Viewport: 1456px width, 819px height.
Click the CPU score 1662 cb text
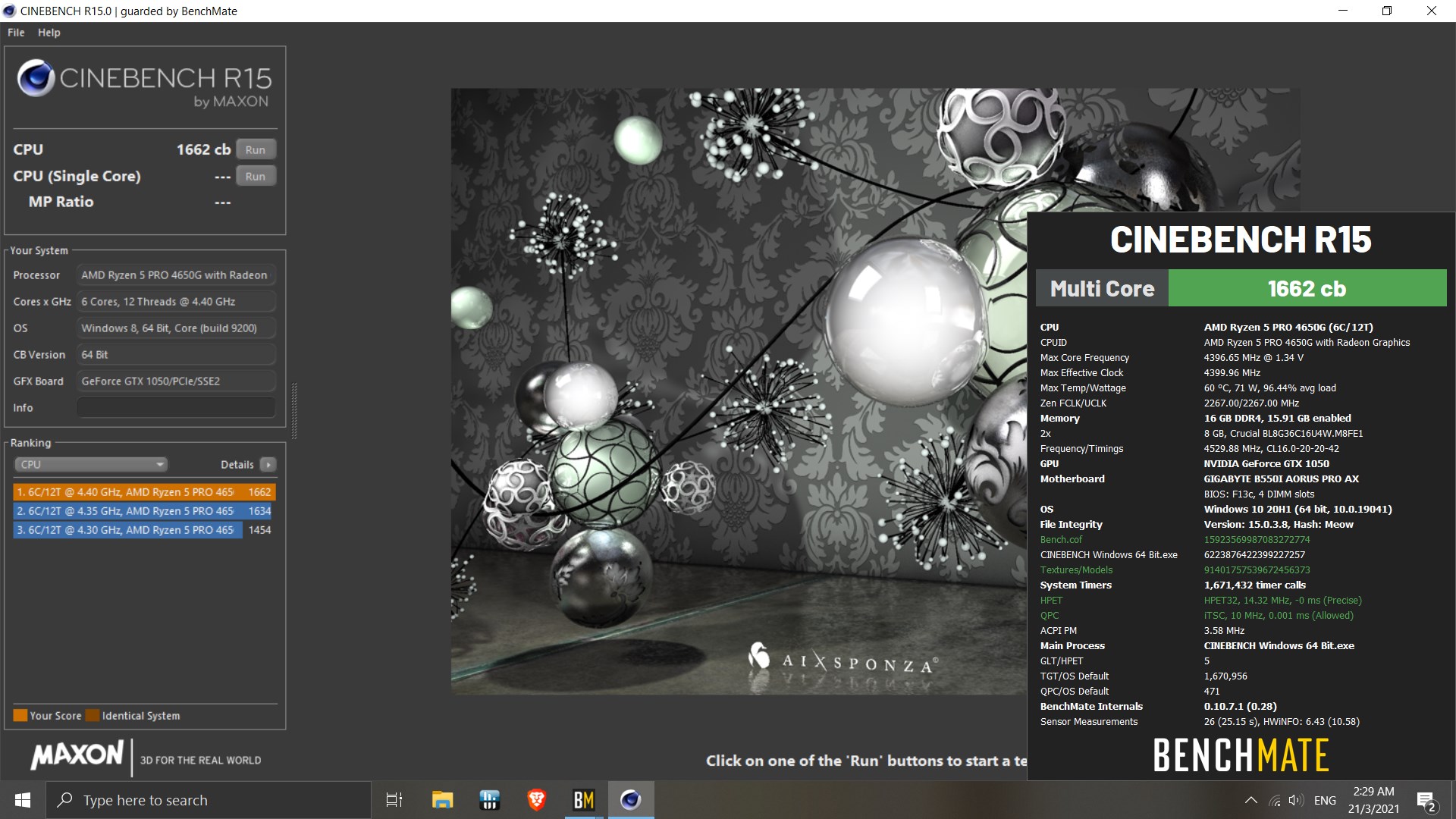(x=203, y=149)
